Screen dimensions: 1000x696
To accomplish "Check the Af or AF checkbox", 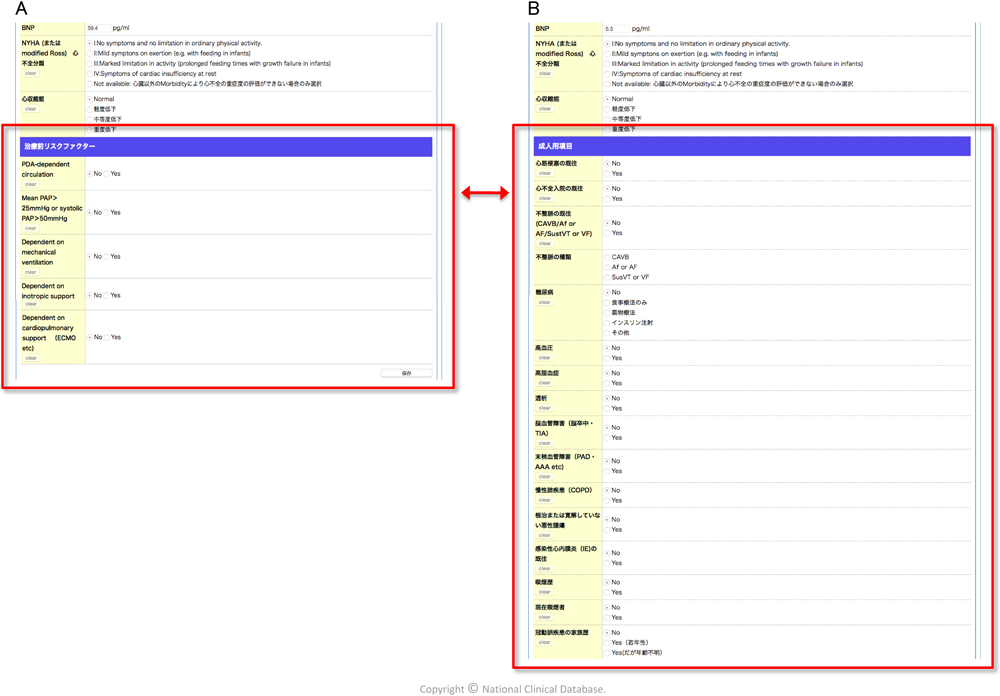I will coord(607,267).
